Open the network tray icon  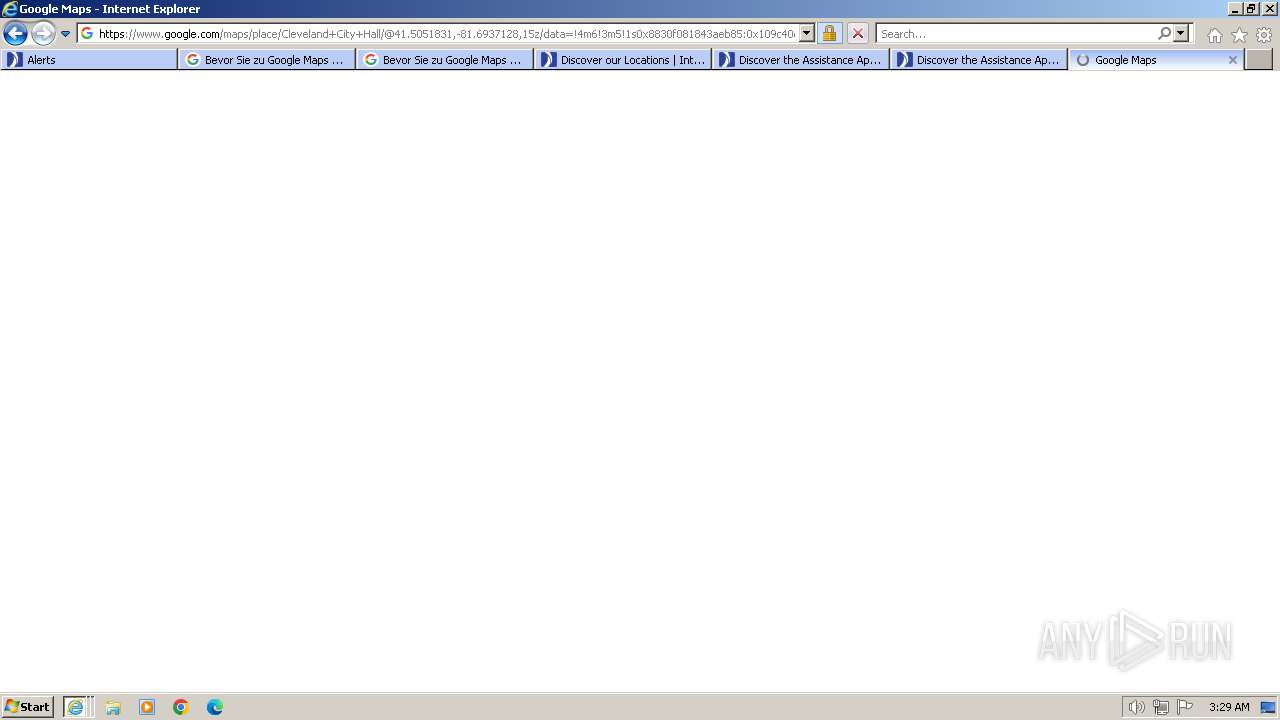1161,707
